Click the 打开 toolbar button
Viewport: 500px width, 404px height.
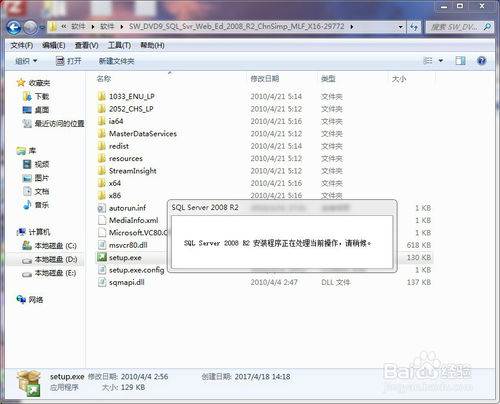(x=69, y=61)
